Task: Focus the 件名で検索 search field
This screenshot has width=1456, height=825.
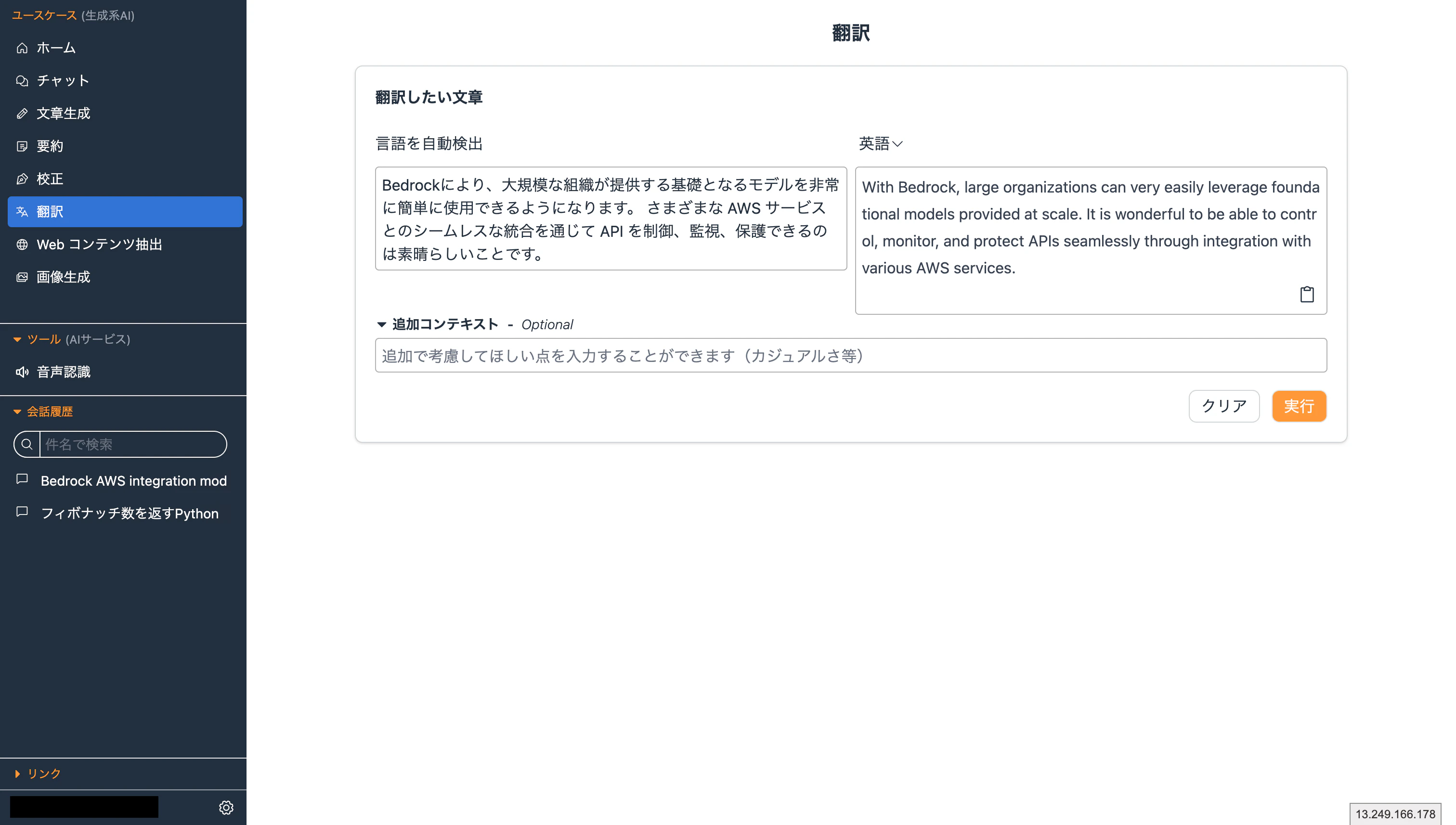Action: [132, 444]
